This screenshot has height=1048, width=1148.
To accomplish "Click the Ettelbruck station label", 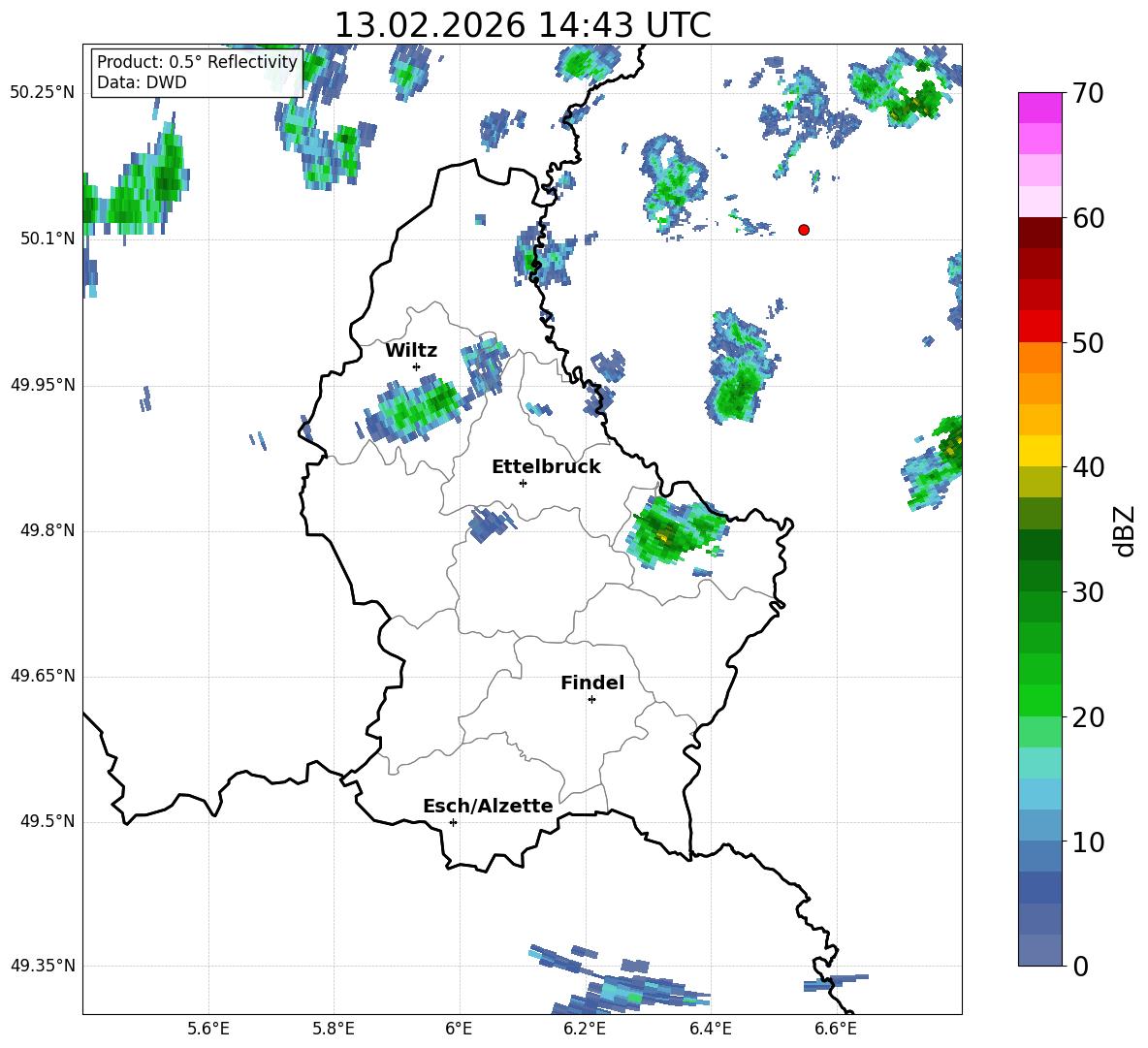I will click(546, 467).
